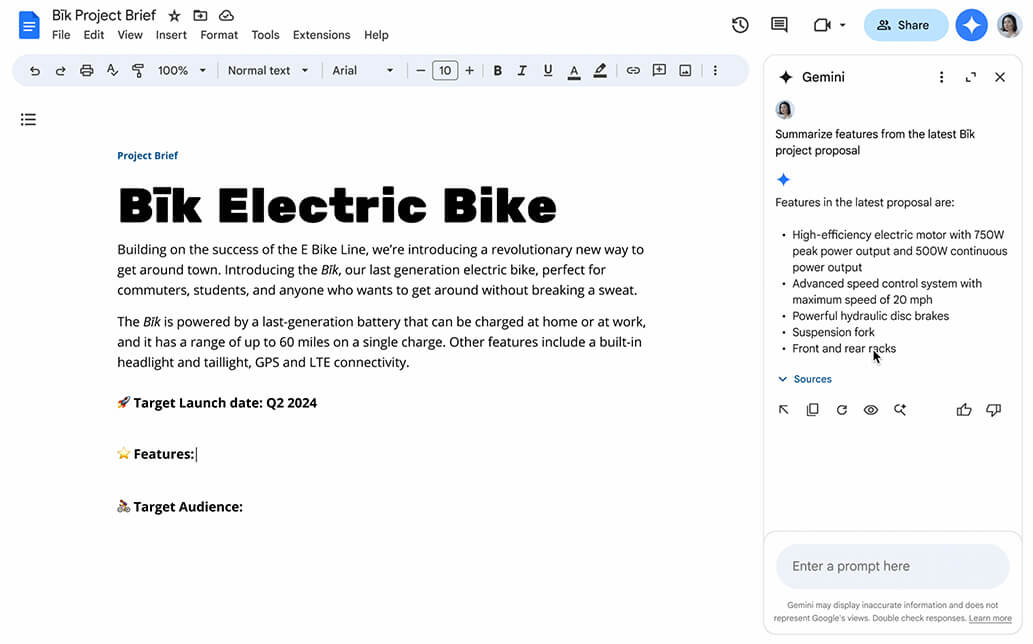
Task: Click the Target Audience heading
Action: 180,507
